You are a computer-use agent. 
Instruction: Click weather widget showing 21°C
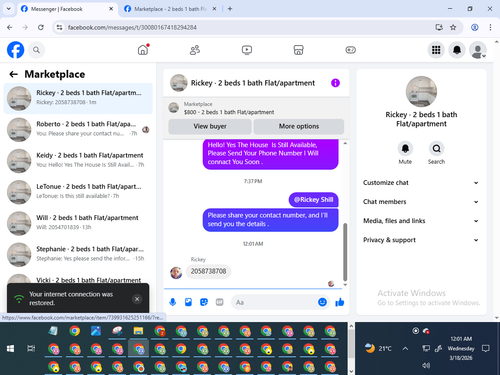click(378, 349)
